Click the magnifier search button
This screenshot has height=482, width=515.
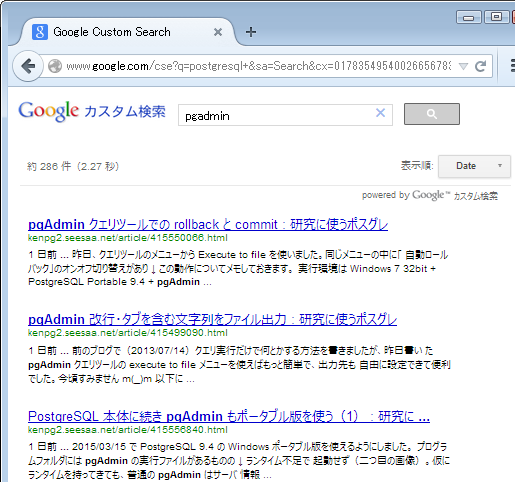pos(432,114)
